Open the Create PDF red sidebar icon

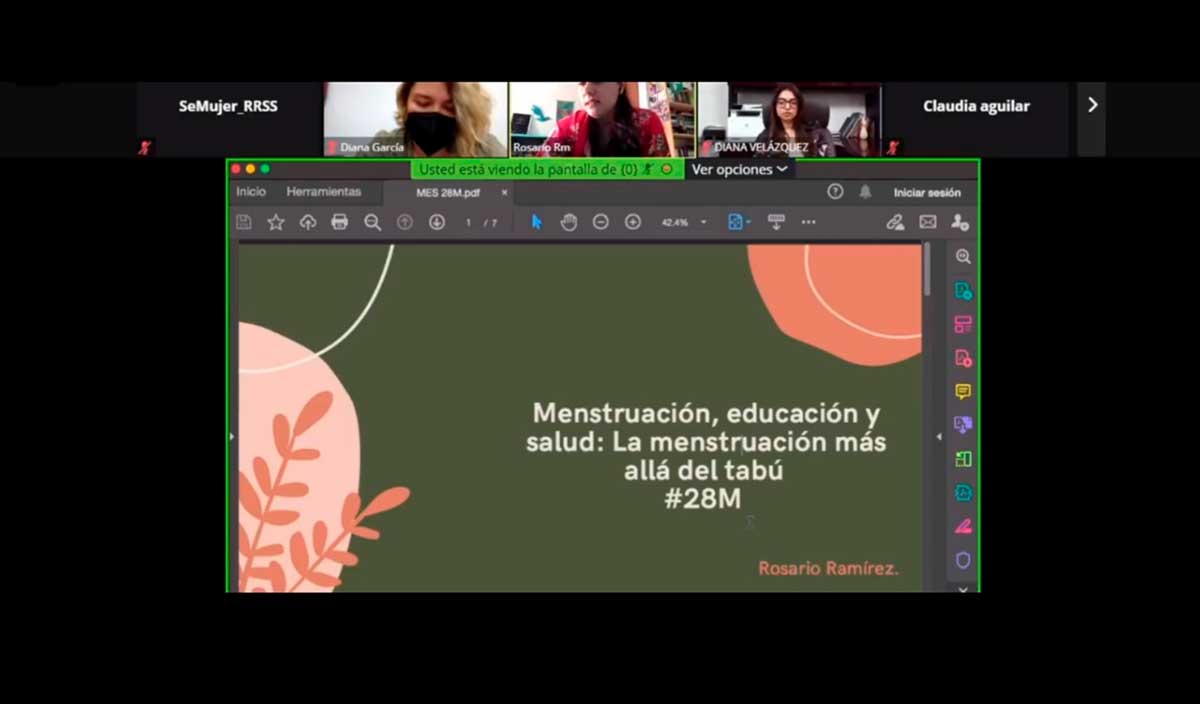(x=963, y=358)
